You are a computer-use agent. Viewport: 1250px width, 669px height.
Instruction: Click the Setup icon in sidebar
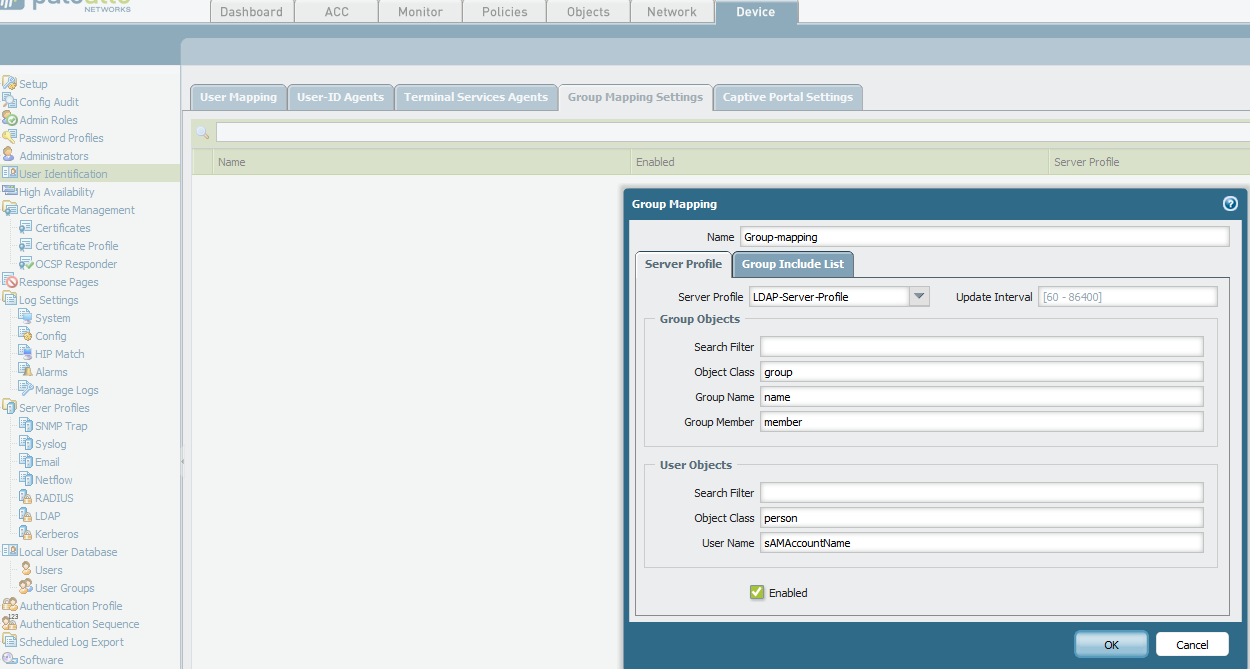[x=9, y=83]
